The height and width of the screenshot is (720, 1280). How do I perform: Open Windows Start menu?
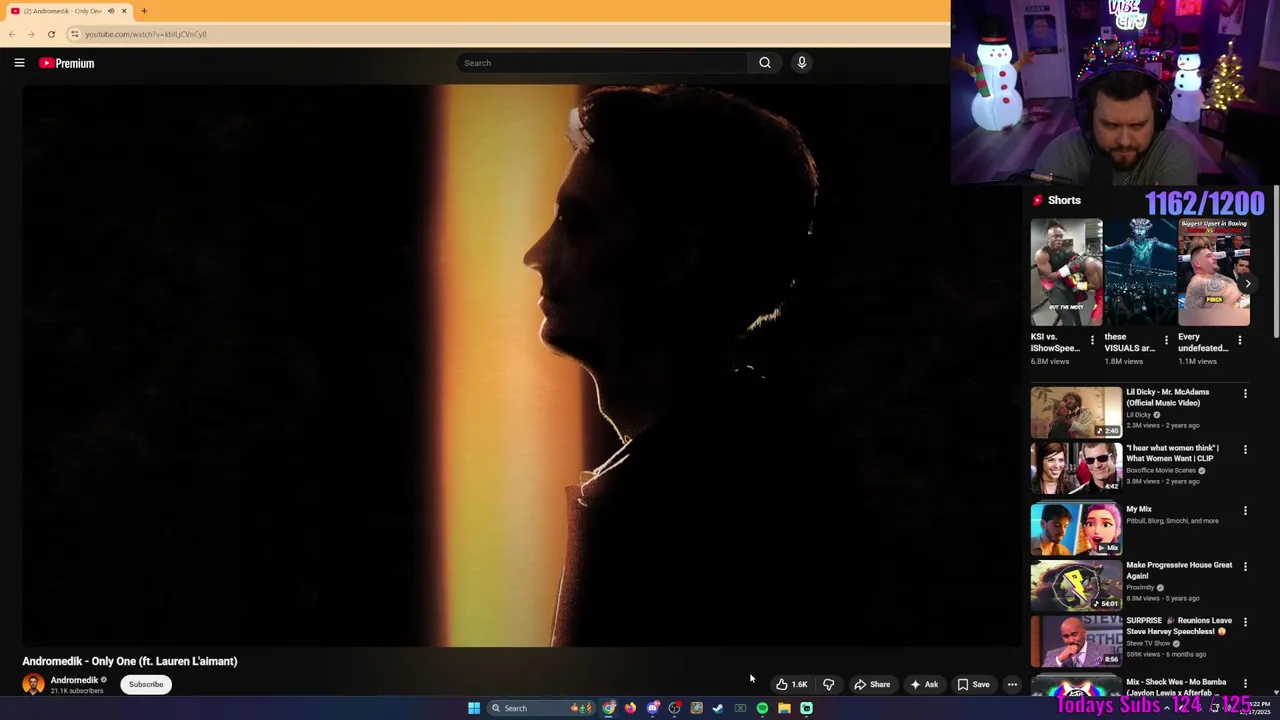(x=474, y=708)
